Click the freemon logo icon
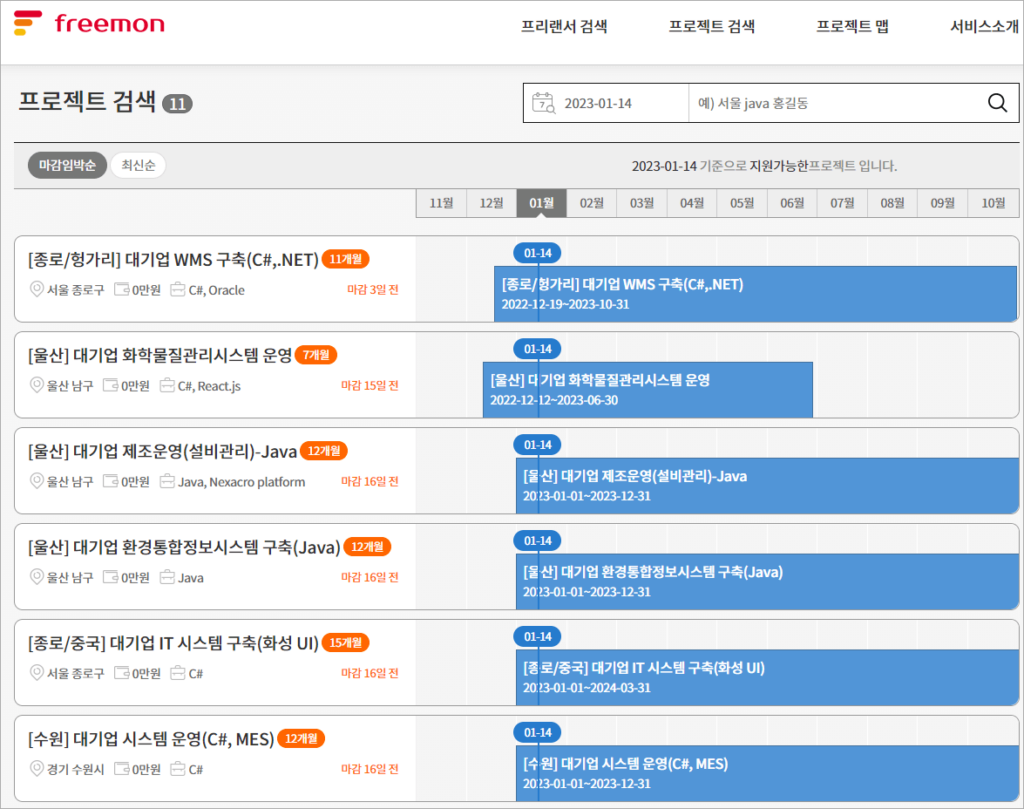 [28, 23]
